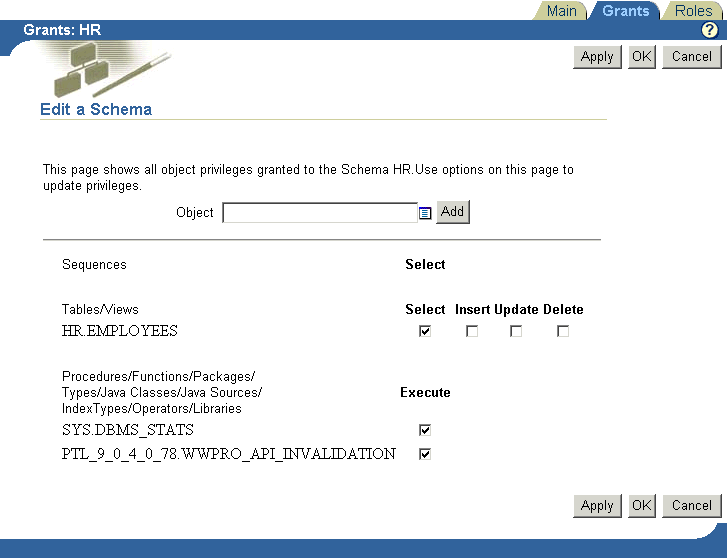Click the bottom Cancel button
This screenshot has width=727, height=558.
(692, 506)
